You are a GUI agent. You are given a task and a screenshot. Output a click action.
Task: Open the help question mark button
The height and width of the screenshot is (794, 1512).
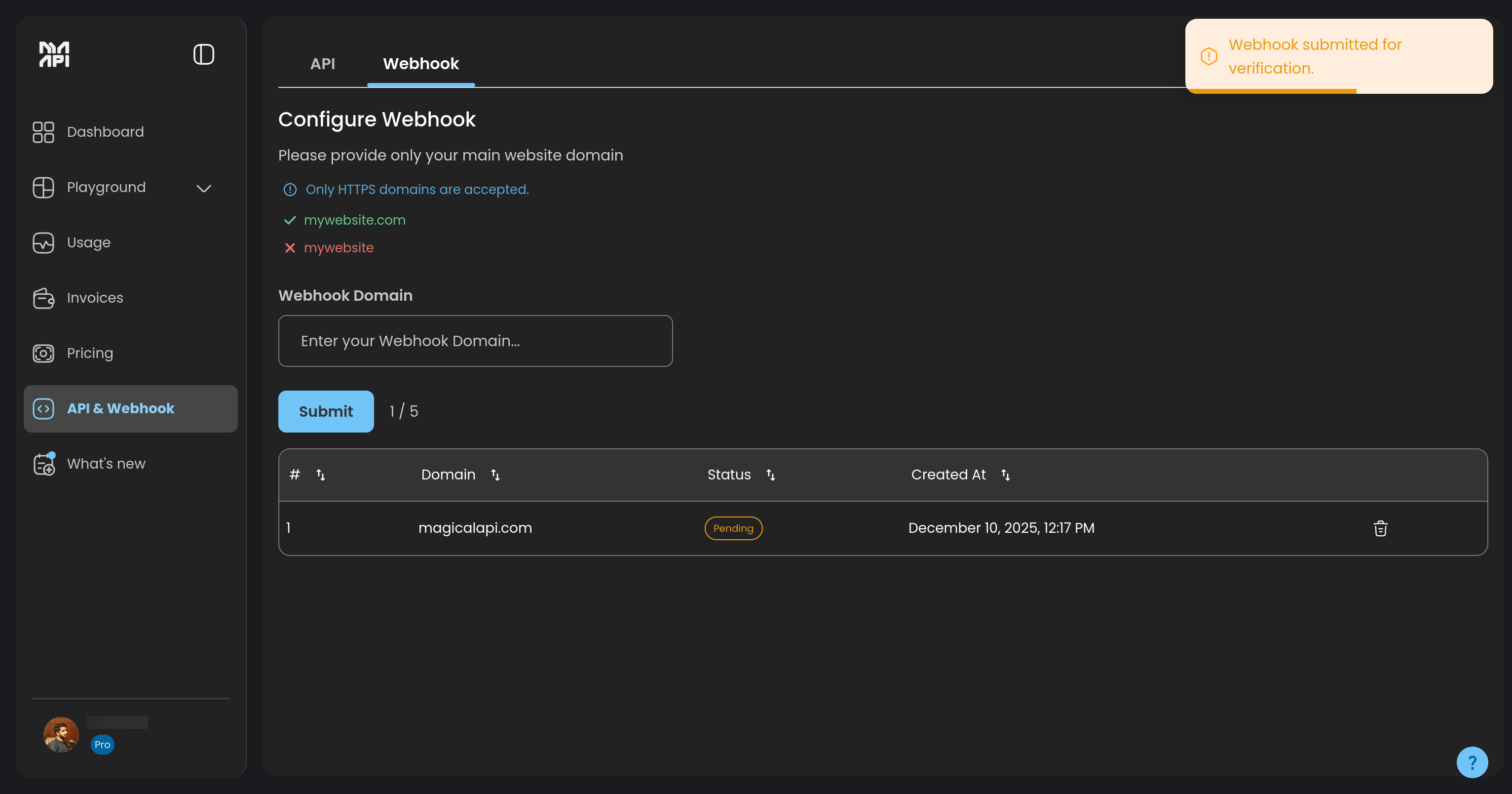(1472, 762)
